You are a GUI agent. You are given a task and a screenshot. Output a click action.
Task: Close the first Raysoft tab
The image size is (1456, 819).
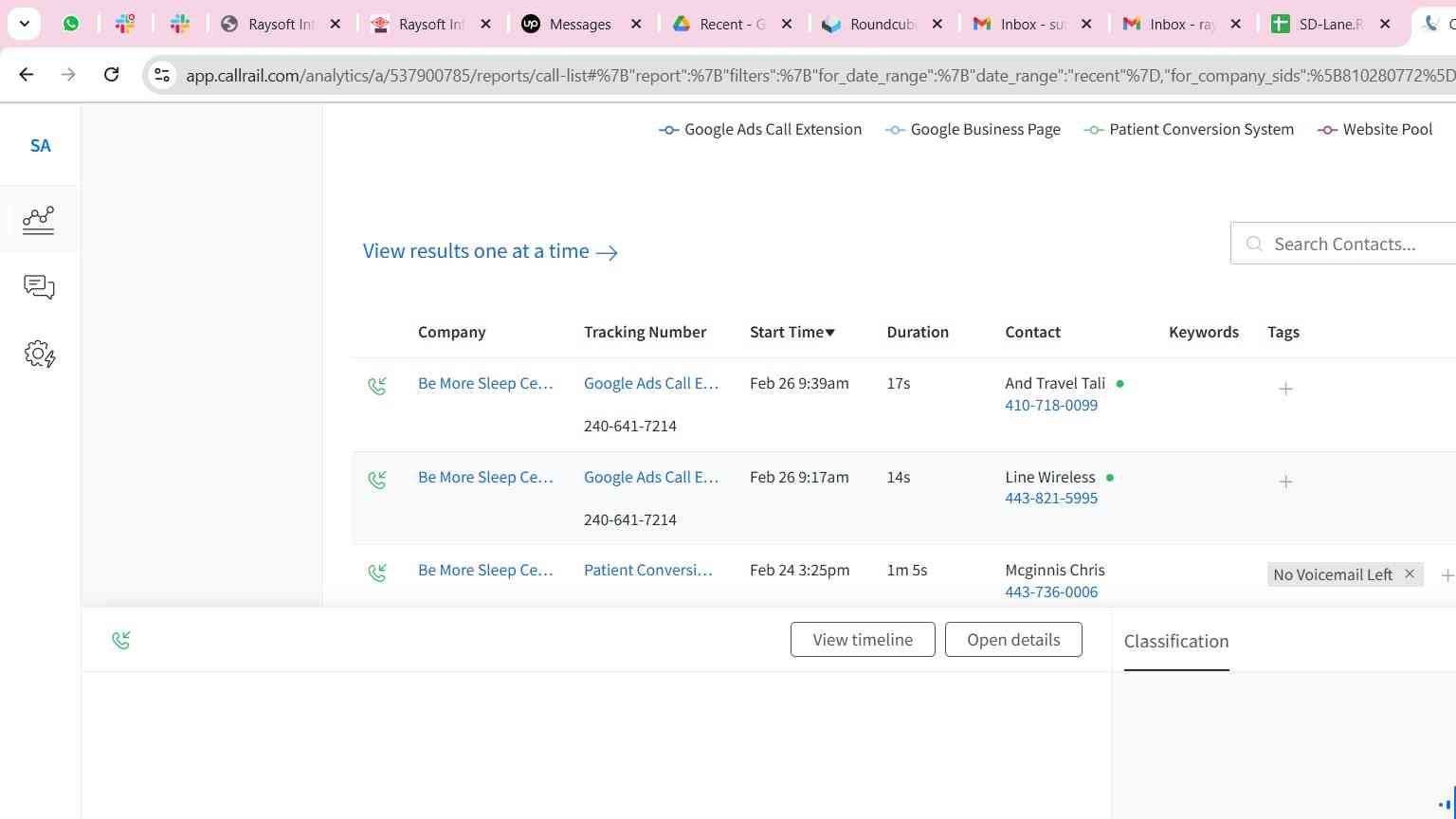[335, 25]
